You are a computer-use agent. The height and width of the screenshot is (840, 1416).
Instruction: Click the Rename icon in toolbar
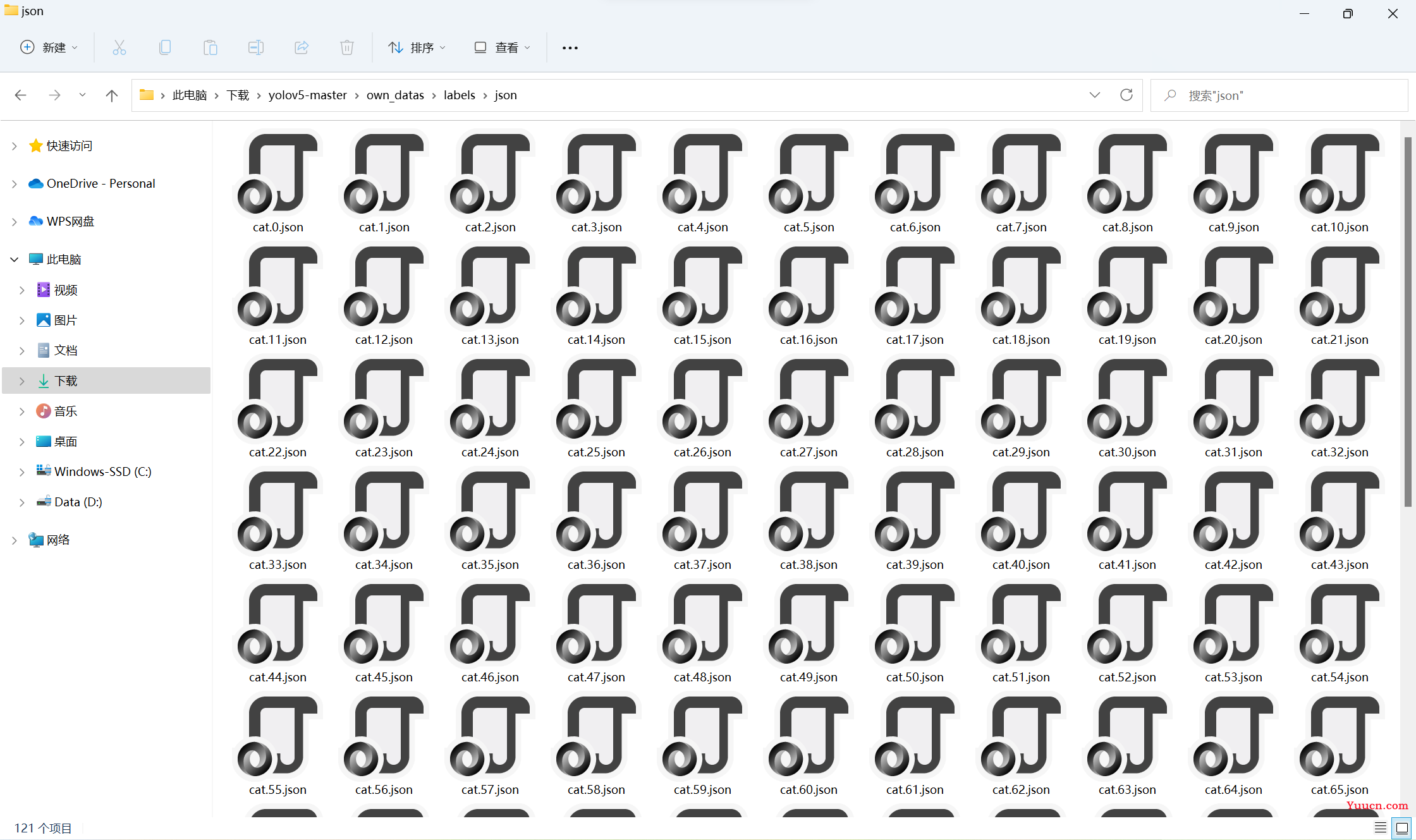256,47
